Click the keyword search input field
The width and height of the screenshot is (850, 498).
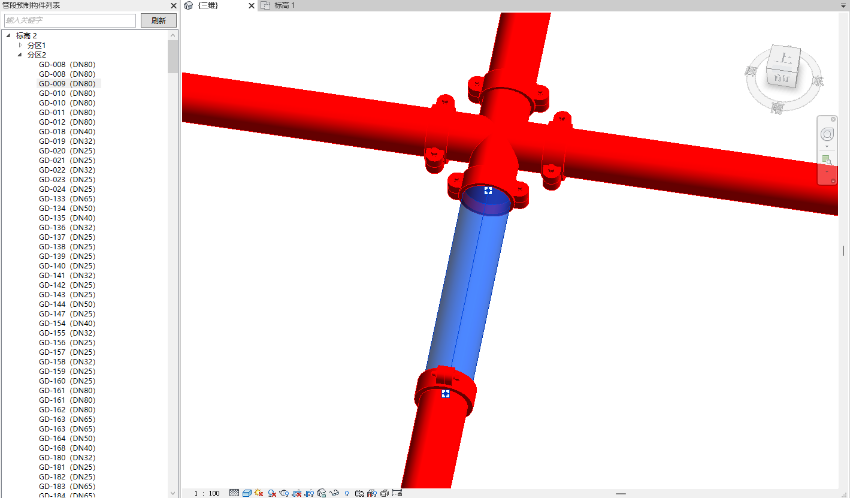[70, 20]
